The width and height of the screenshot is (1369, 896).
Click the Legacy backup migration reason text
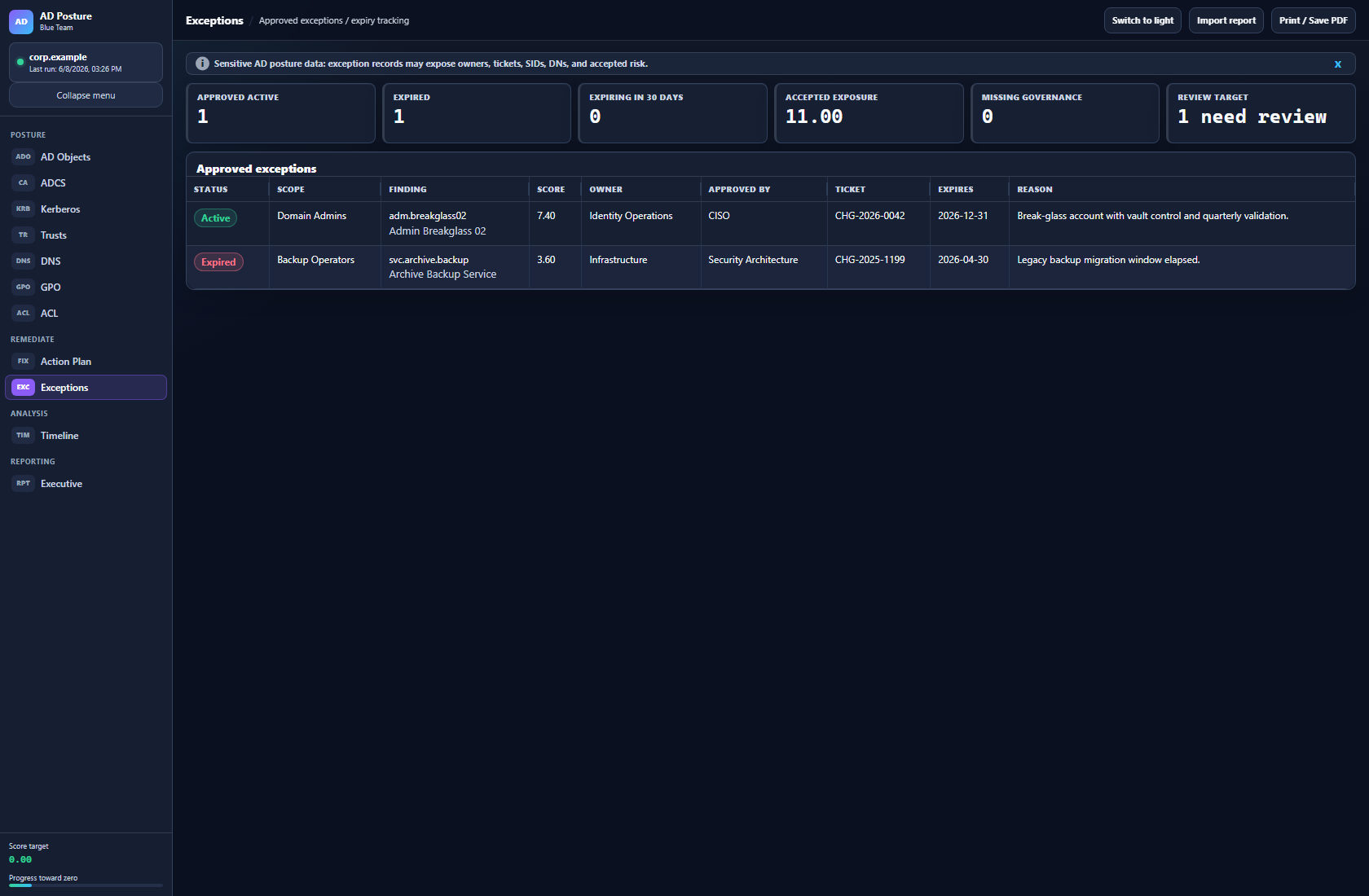tap(1108, 260)
